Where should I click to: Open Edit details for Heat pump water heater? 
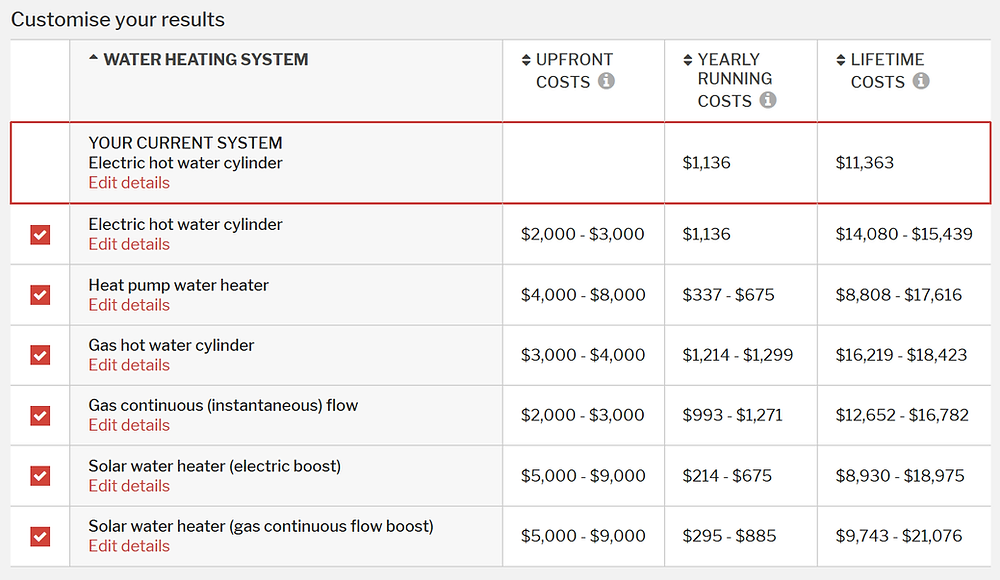tap(129, 305)
